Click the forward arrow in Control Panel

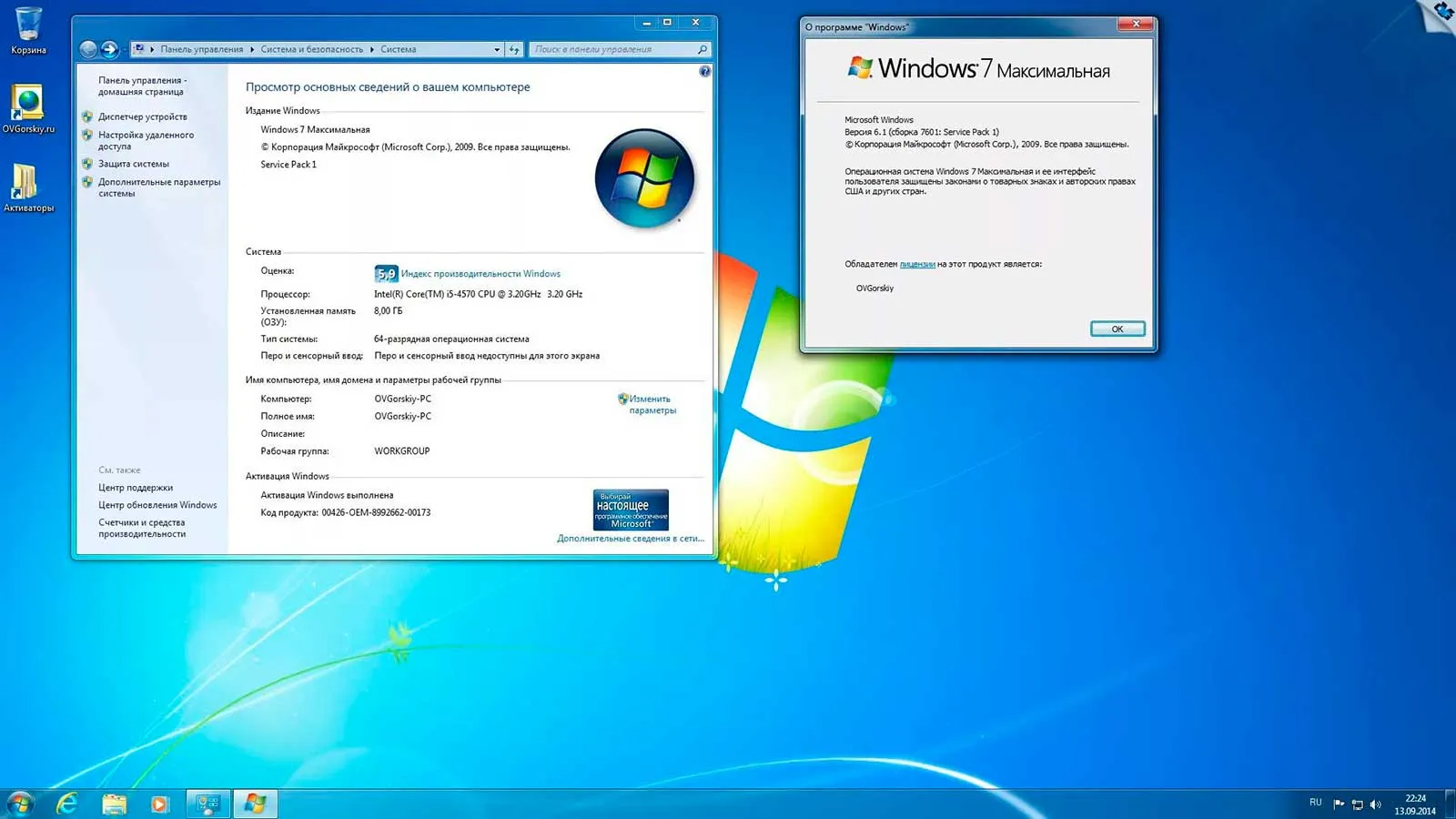click(x=109, y=49)
